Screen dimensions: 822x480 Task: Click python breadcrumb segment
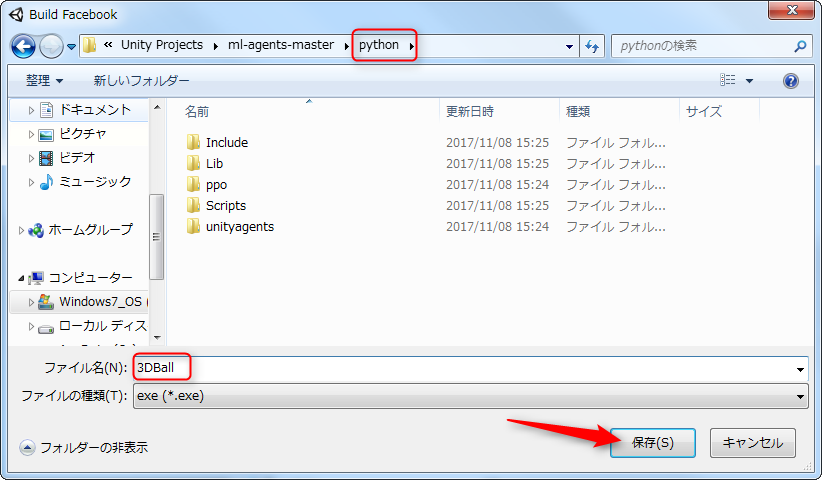(x=378, y=45)
